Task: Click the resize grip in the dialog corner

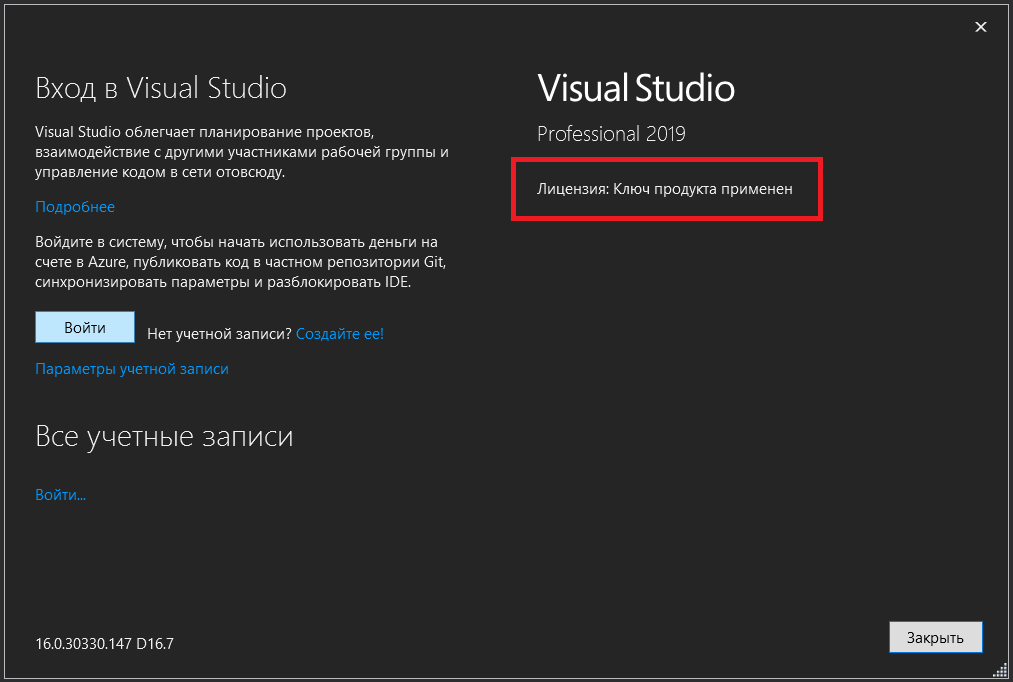Action: point(999,670)
